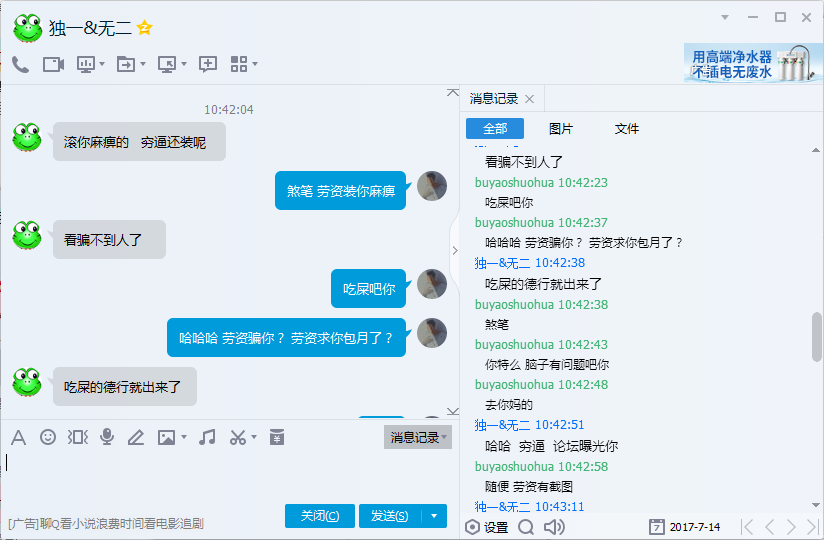
Task: Click frog avatar beside 看骗不到人了 message
Action: coord(27,235)
